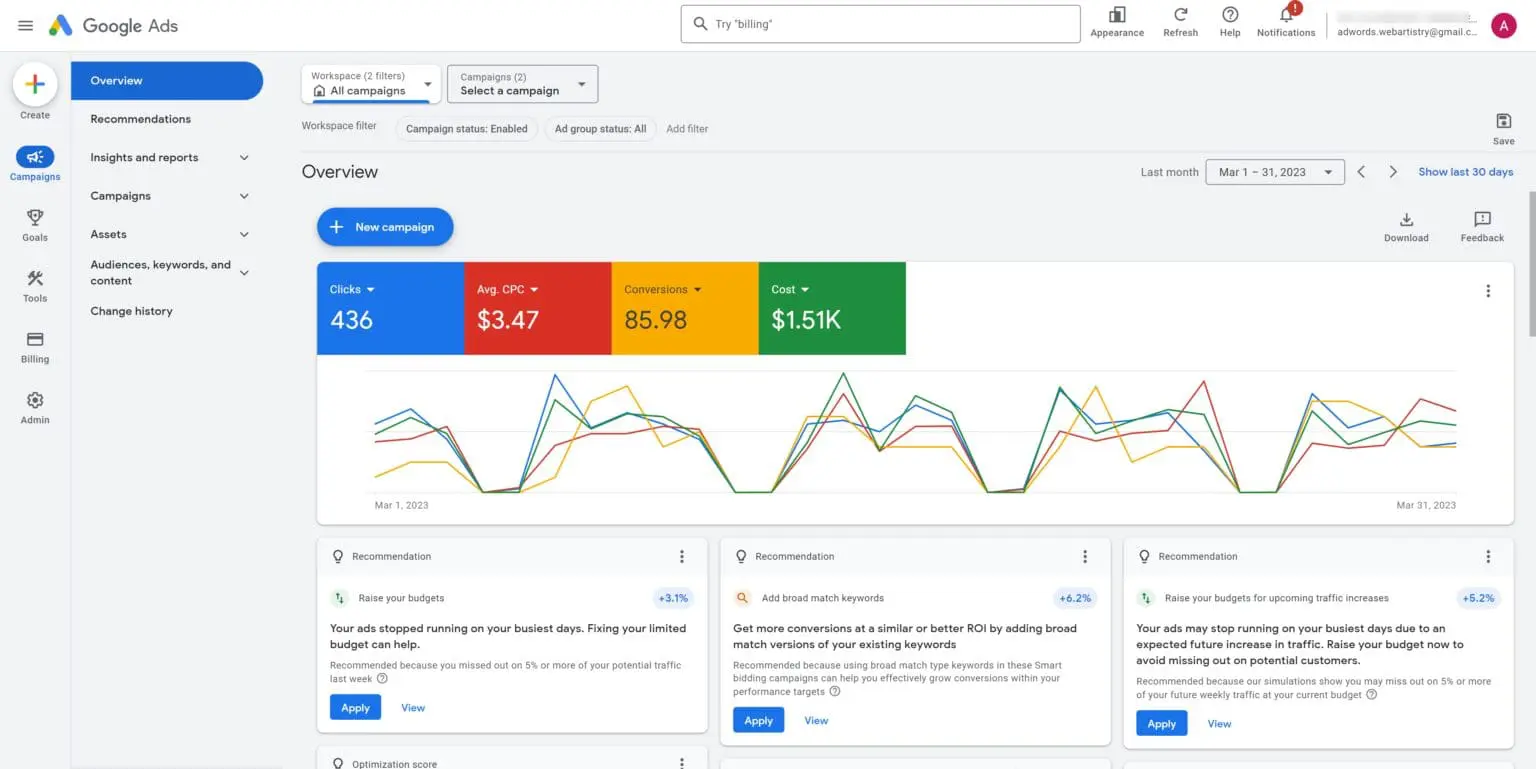1536x769 pixels.
Task: Open Appearance settings
Action: [x=1116, y=22]
